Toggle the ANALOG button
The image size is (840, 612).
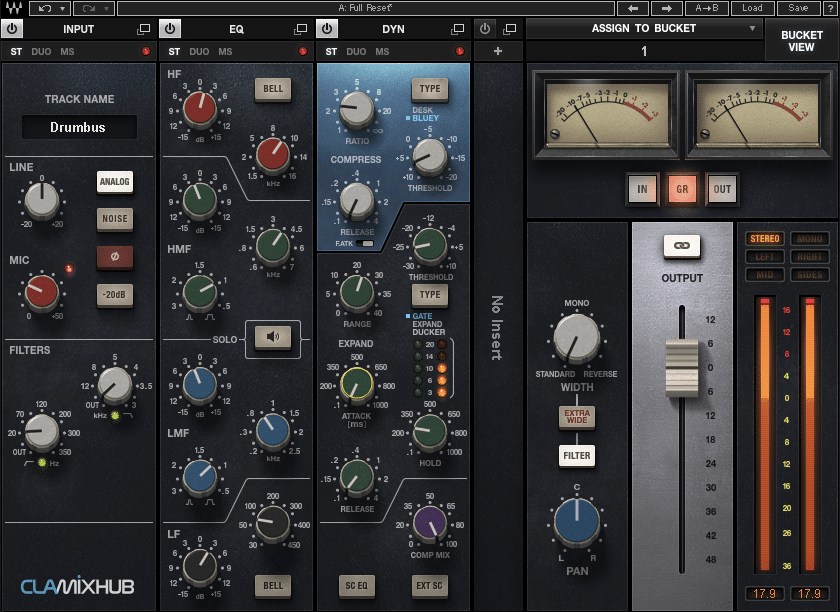(115, 182)
